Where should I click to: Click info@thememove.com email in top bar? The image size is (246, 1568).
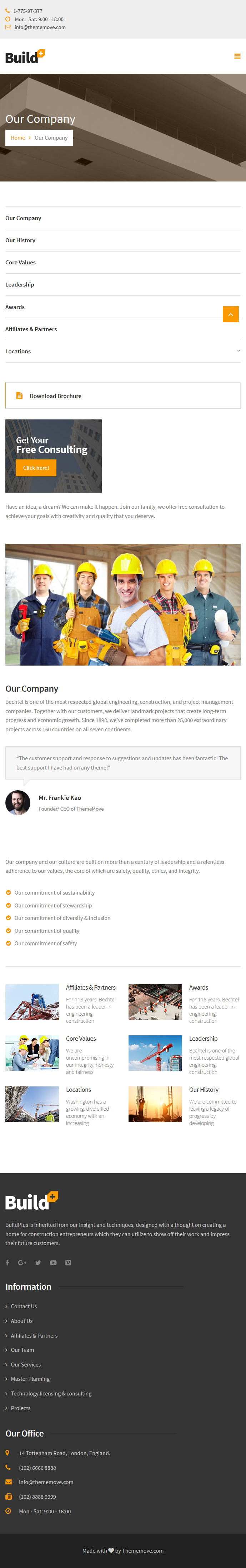click(x=40, y=28)
